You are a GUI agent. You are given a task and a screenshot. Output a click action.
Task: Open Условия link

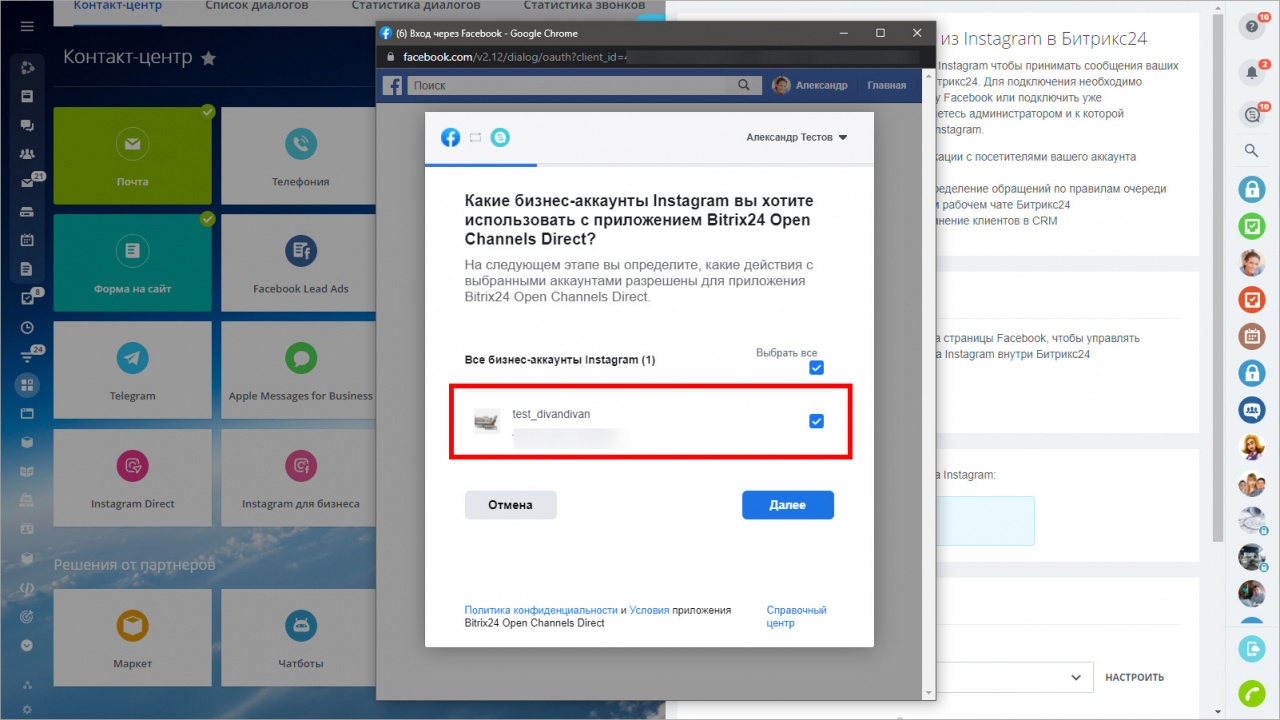coord(649,610)
